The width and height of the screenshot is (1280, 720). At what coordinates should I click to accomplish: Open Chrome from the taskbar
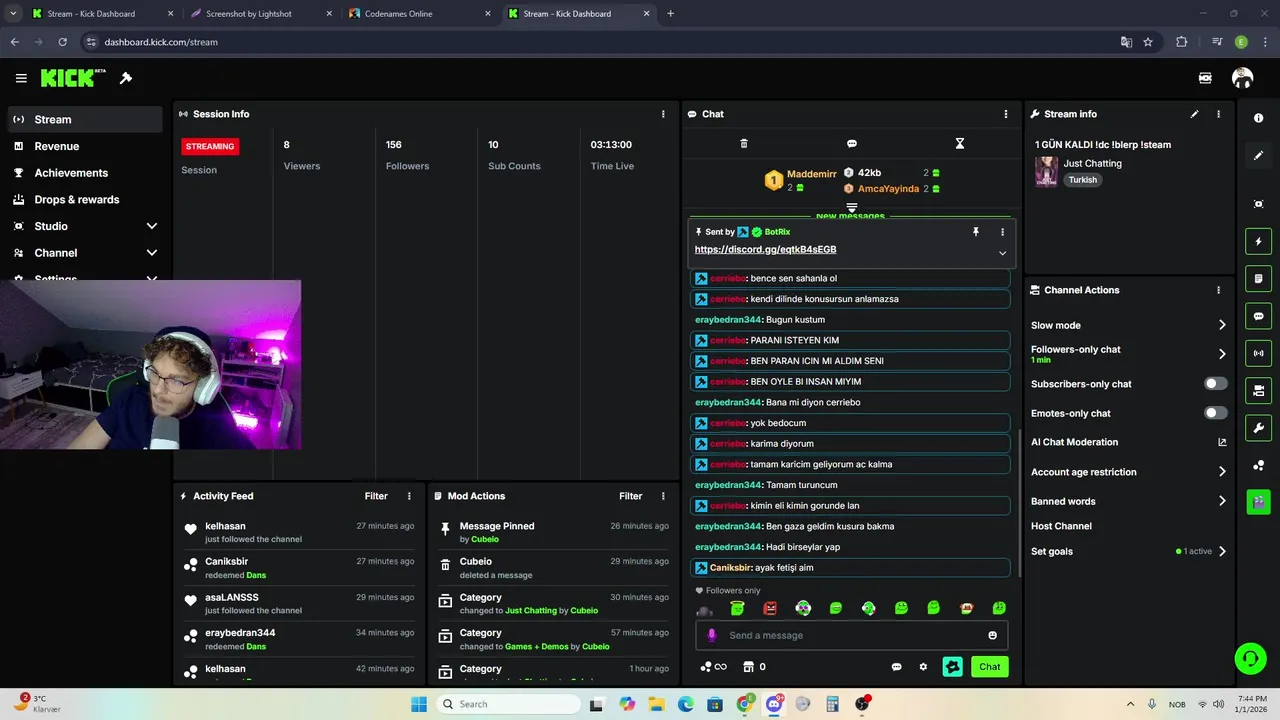click(745, 704)
